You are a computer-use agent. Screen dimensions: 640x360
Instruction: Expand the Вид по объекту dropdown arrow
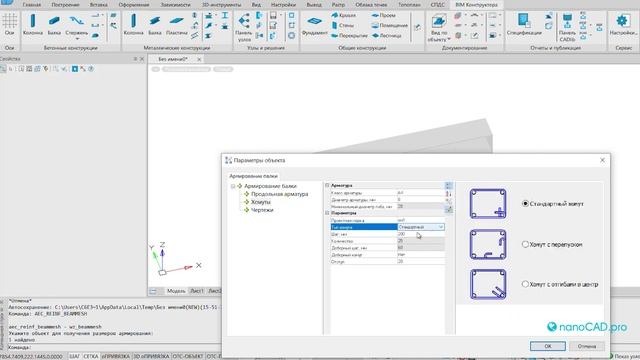tap(449, 40)
